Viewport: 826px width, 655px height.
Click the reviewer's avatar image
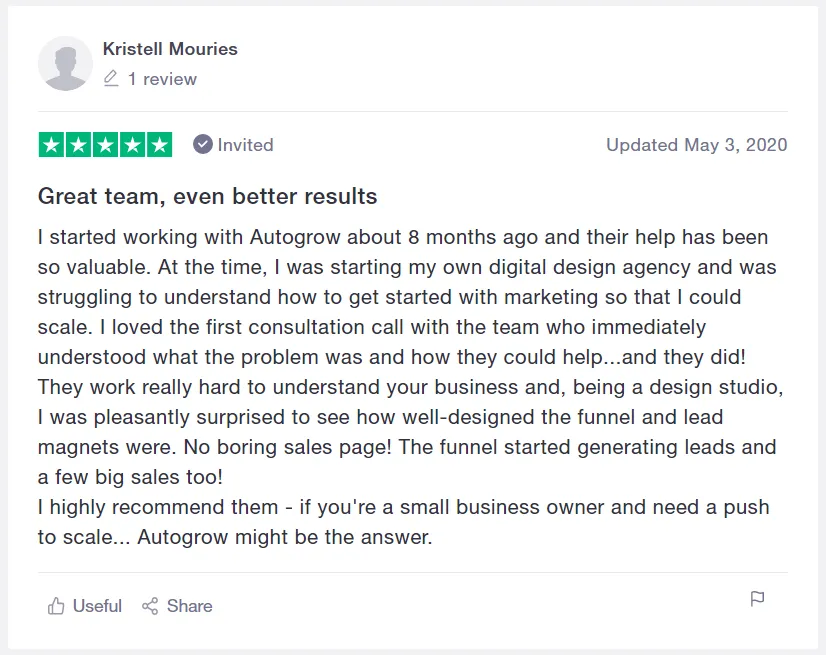coord(65,63)
